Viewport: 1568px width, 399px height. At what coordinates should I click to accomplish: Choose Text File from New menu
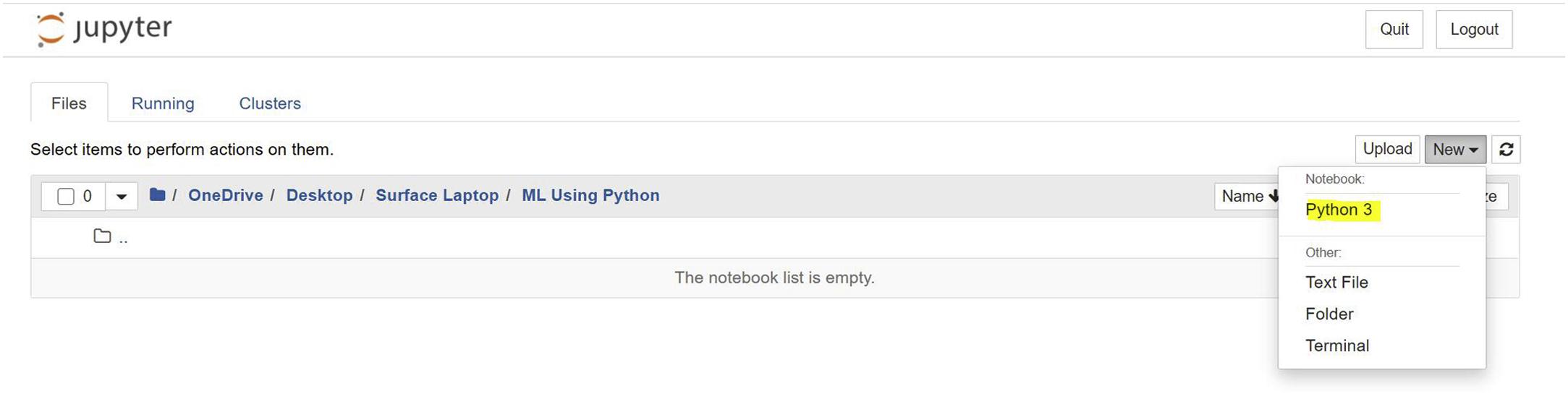1336,283
